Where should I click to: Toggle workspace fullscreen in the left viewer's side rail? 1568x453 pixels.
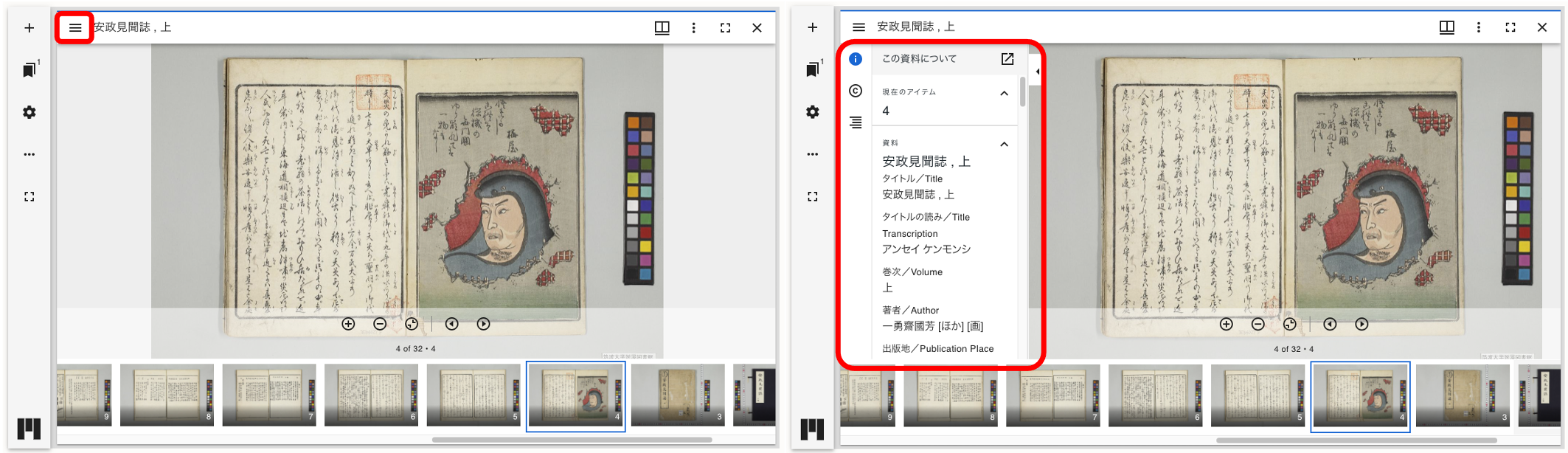point(30,197)
